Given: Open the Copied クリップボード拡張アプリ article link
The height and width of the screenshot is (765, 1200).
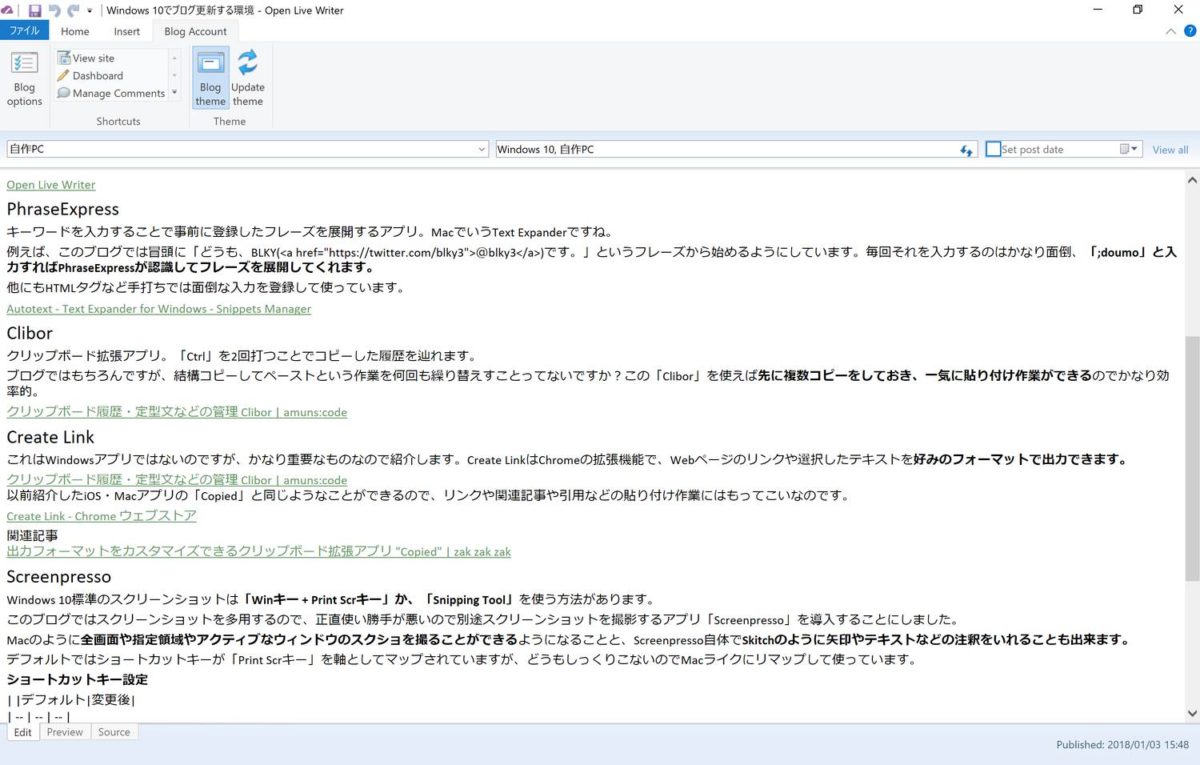Looking at the screenshot, I should pyautogui.click(x=259, y=552).
